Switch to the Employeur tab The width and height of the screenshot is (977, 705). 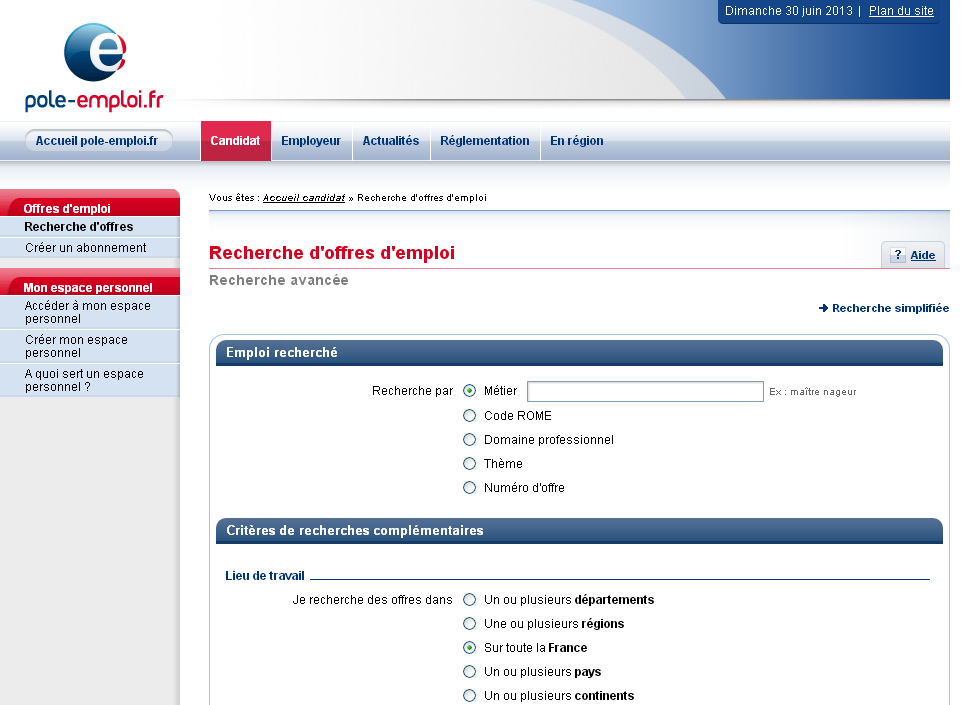[311, 141]
